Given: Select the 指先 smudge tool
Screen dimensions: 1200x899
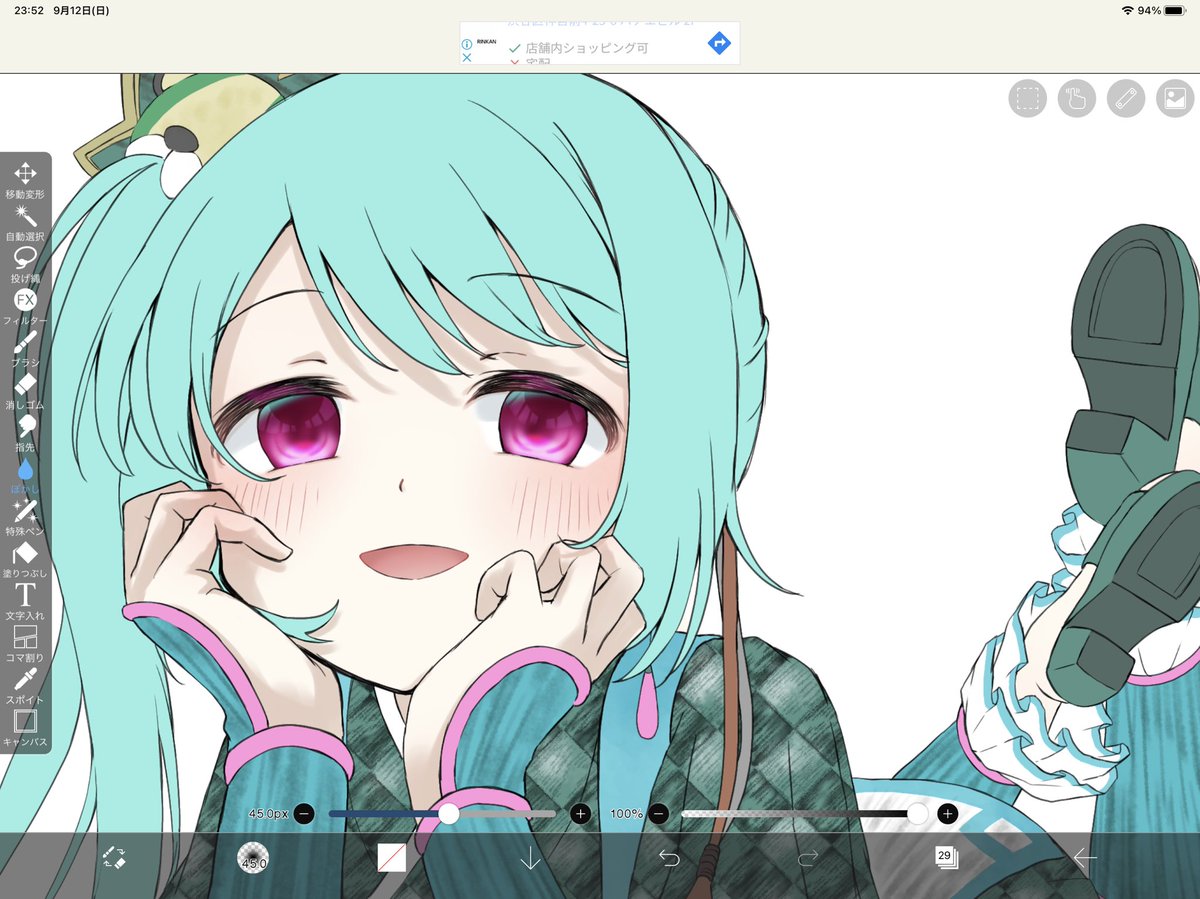Looking at the screenshot, I should [25, 433].
